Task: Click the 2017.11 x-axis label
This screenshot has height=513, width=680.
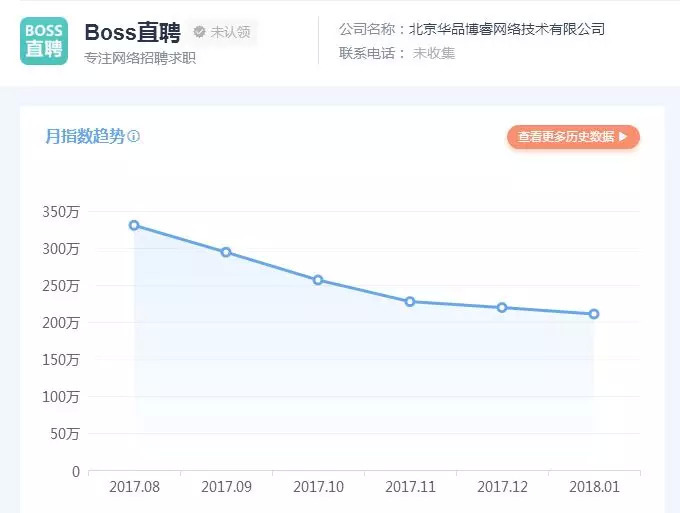Action: click(410, 487)
